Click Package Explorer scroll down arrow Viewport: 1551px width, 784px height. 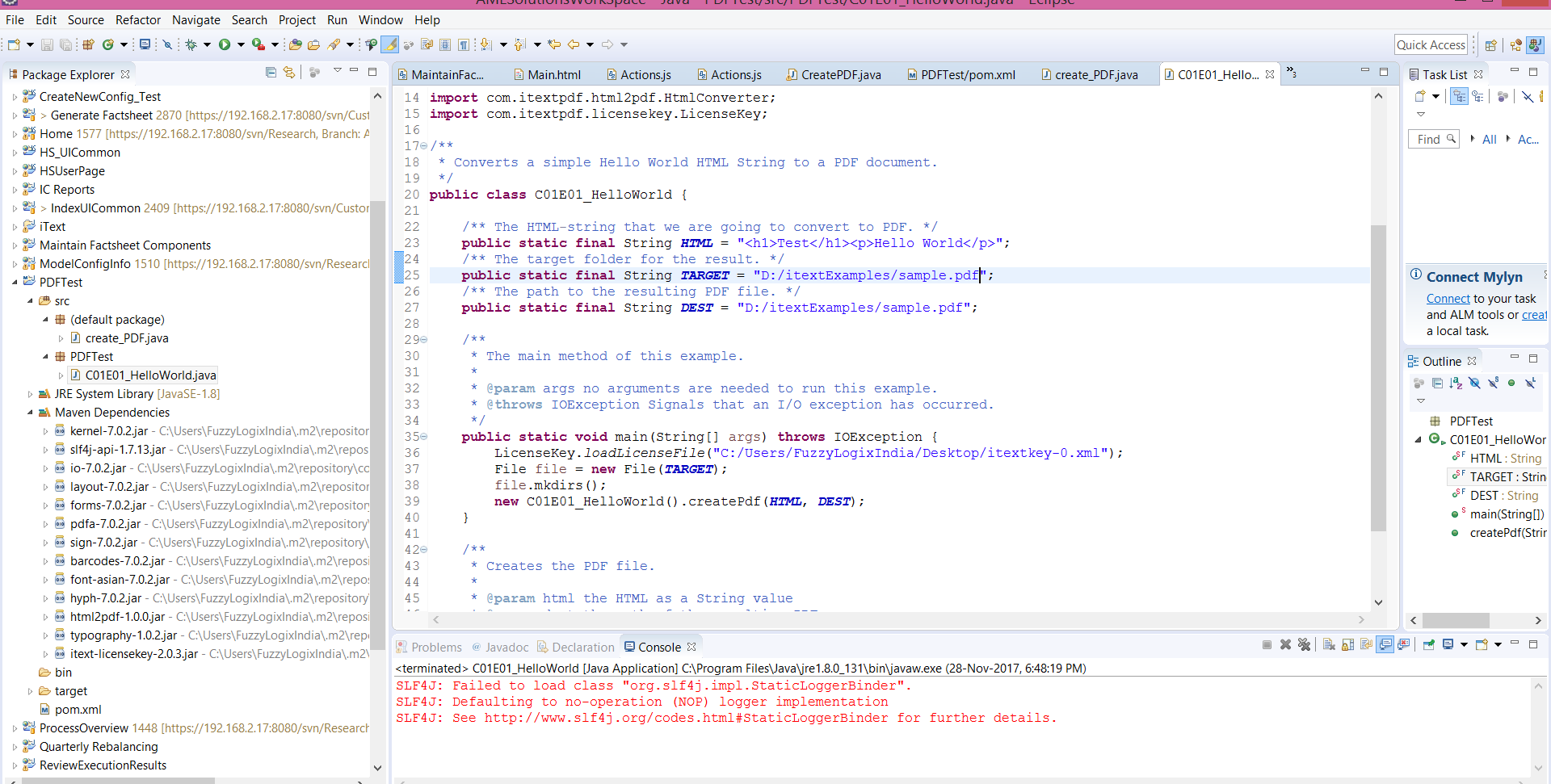pos(377,767)
